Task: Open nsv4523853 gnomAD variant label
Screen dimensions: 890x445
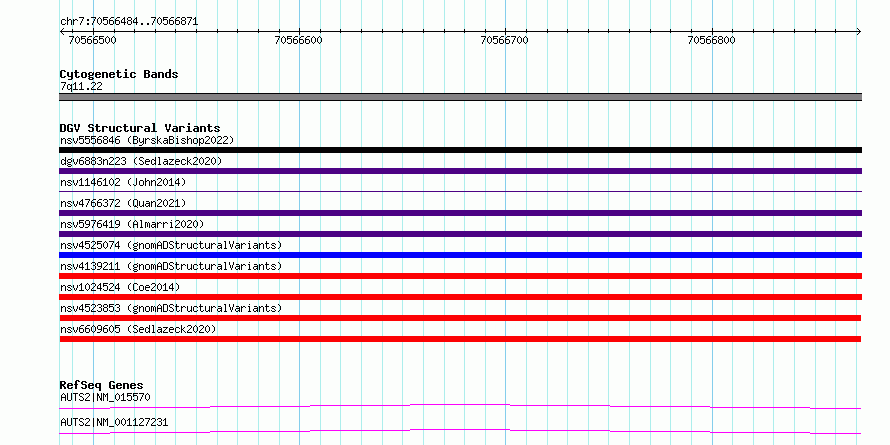Action: (x=171, y=308)
